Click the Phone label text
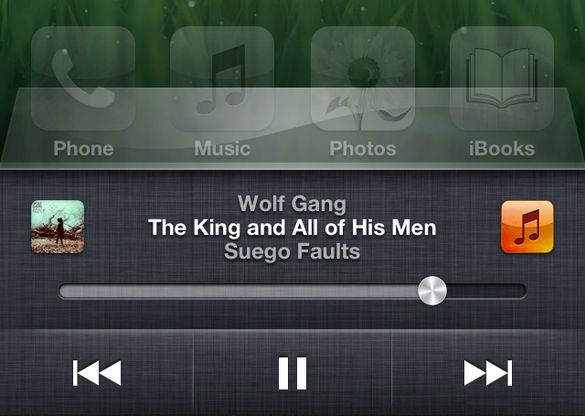The image size is (585, 416). coord(83,148)
